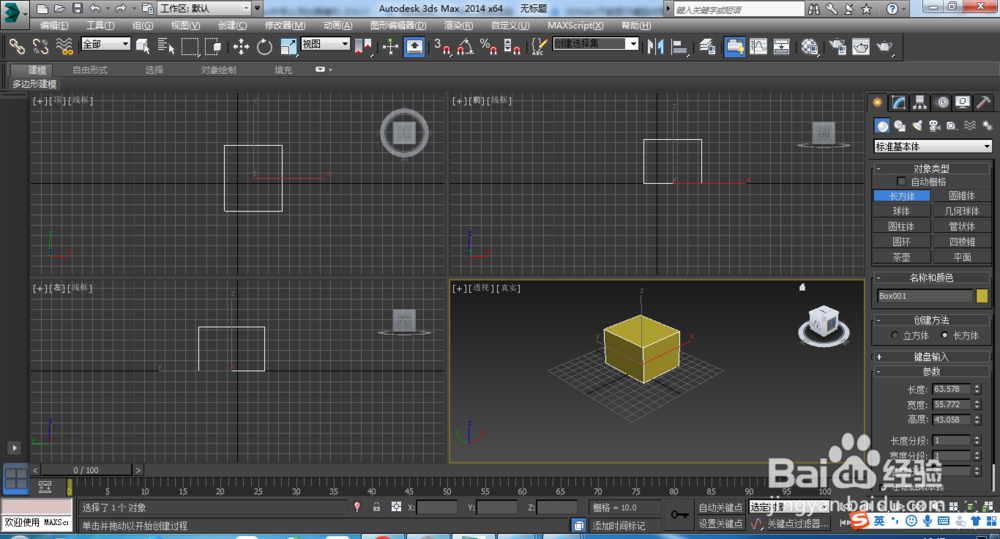Image resolution: width=1000 pixels, height=539 pixels.
Task: Toggle the Window/Crossing selection icon
Action: coord(213,47)
